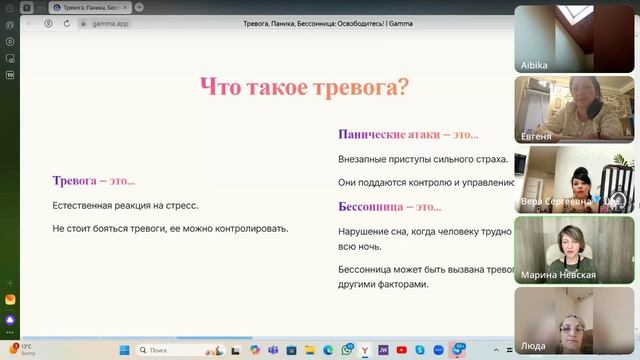Open the Windows Start menu
The image size is (640, 360).
124,350
